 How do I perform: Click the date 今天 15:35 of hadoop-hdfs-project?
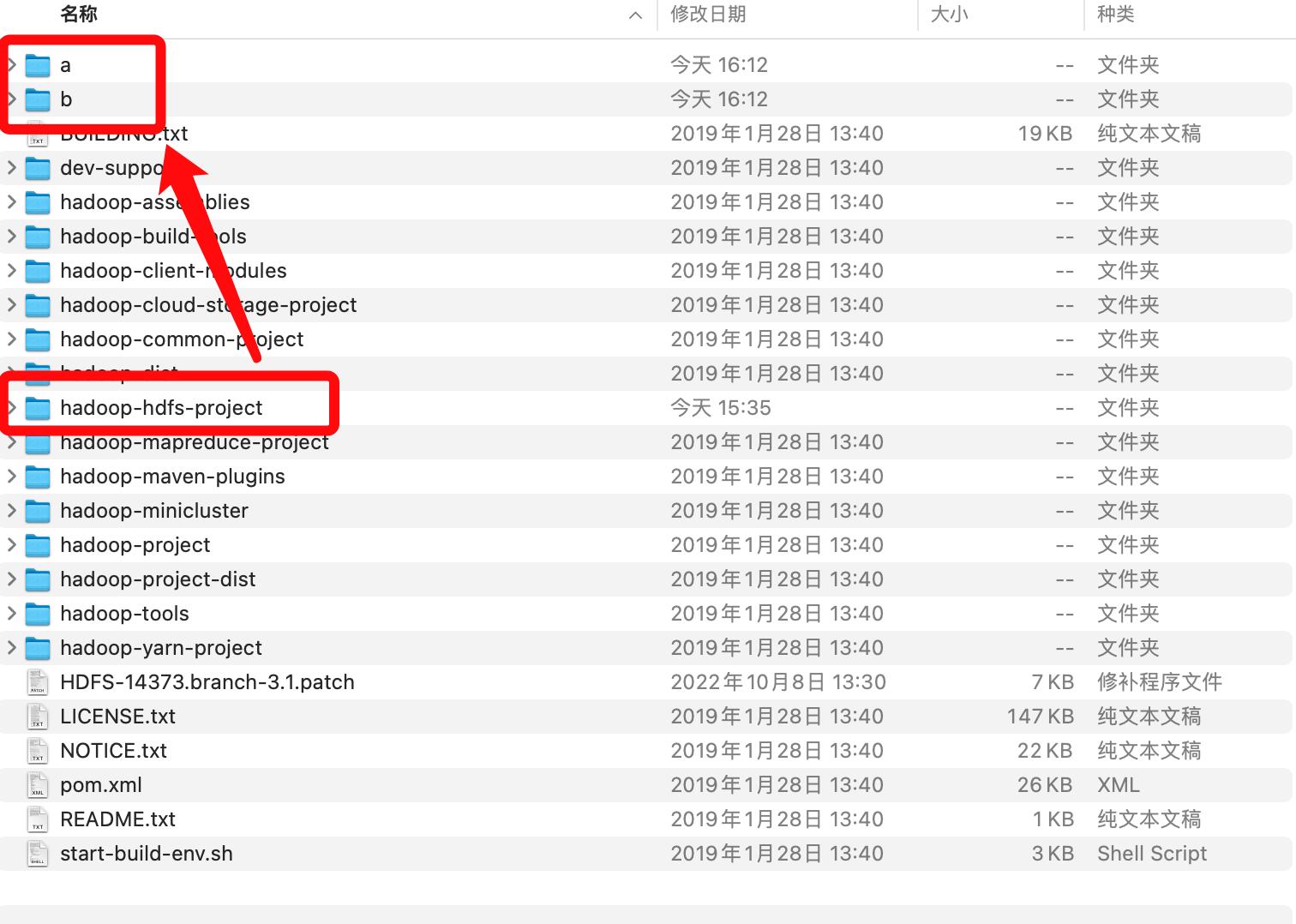click(720, 408)
